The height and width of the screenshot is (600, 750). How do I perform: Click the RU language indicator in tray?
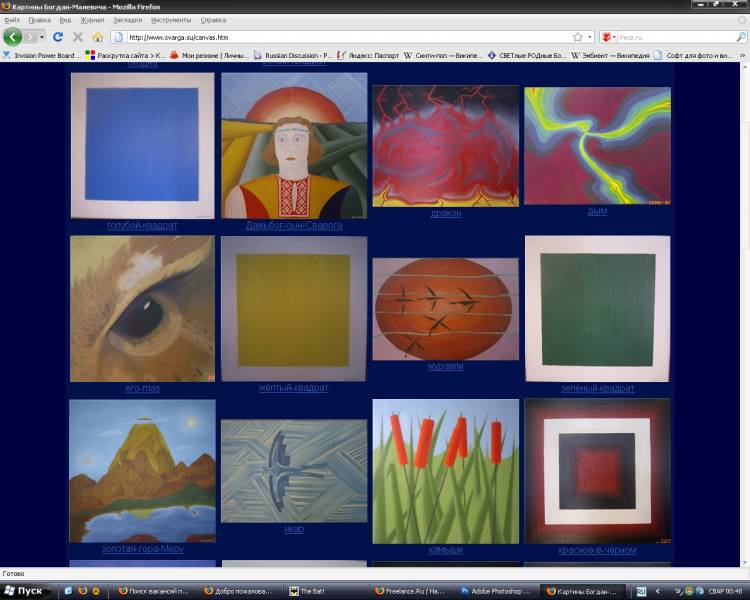(641, 591)
